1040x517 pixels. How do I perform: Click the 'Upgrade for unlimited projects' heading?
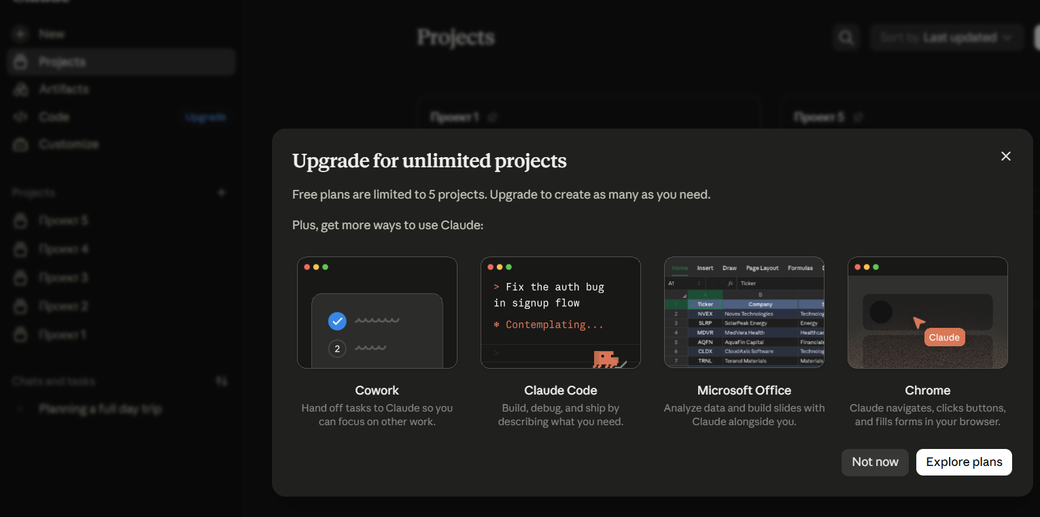click(x=429, y=161)
